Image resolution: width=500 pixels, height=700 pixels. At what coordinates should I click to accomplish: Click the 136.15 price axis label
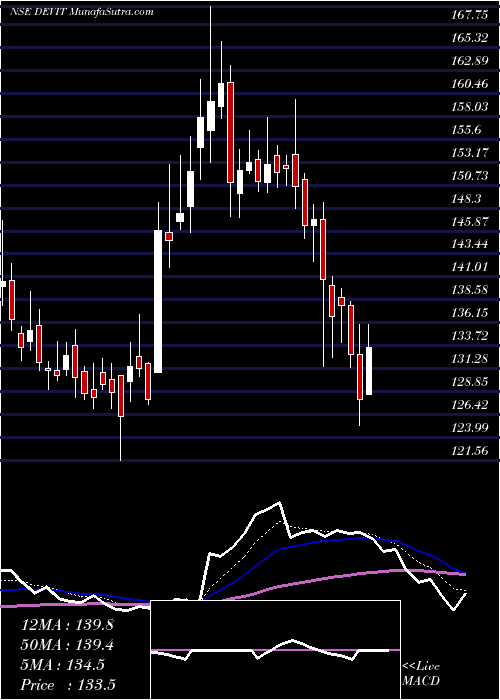click(x=469, y=314)
